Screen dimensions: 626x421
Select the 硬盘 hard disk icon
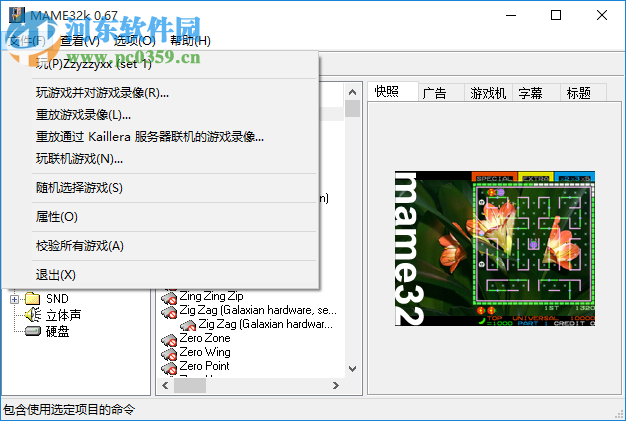(33, 331)
